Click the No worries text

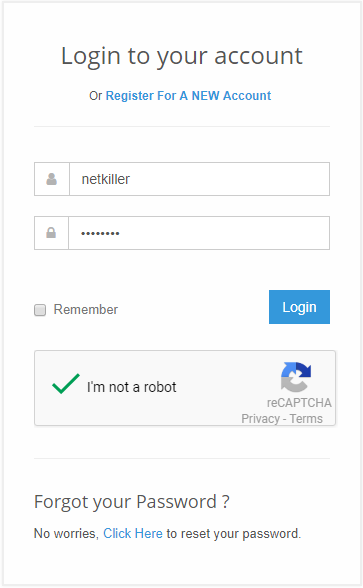66,533
